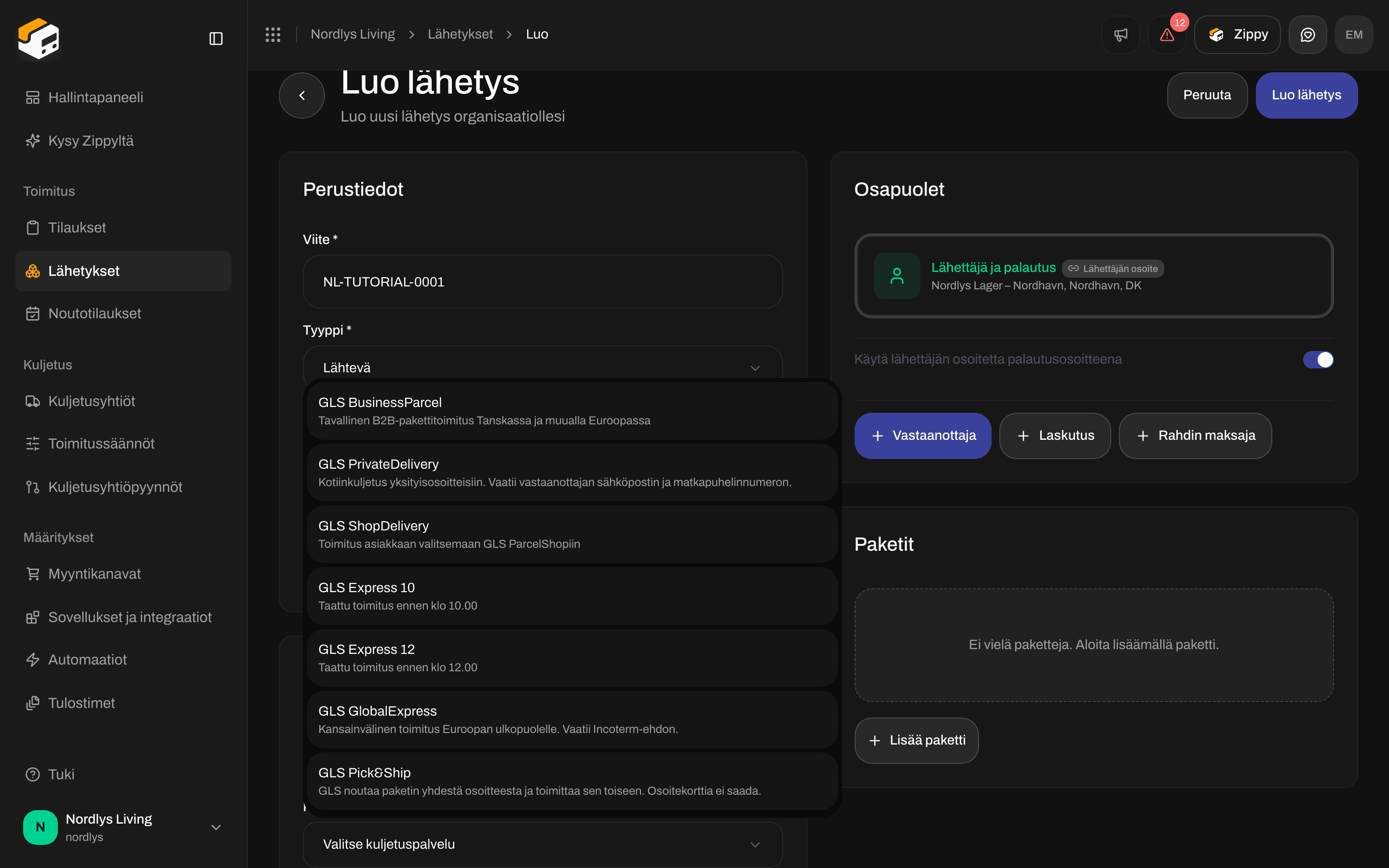Image resolution: width=1389 pixels, height=868 pixels.
Task: Open Tuki support page
Action: tap(123, 774)
